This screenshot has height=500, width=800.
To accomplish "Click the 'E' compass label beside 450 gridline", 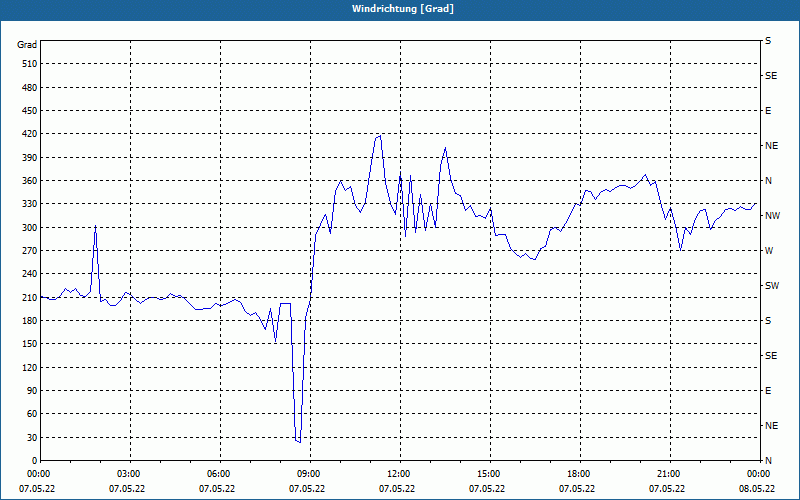I will pos(768,111).
